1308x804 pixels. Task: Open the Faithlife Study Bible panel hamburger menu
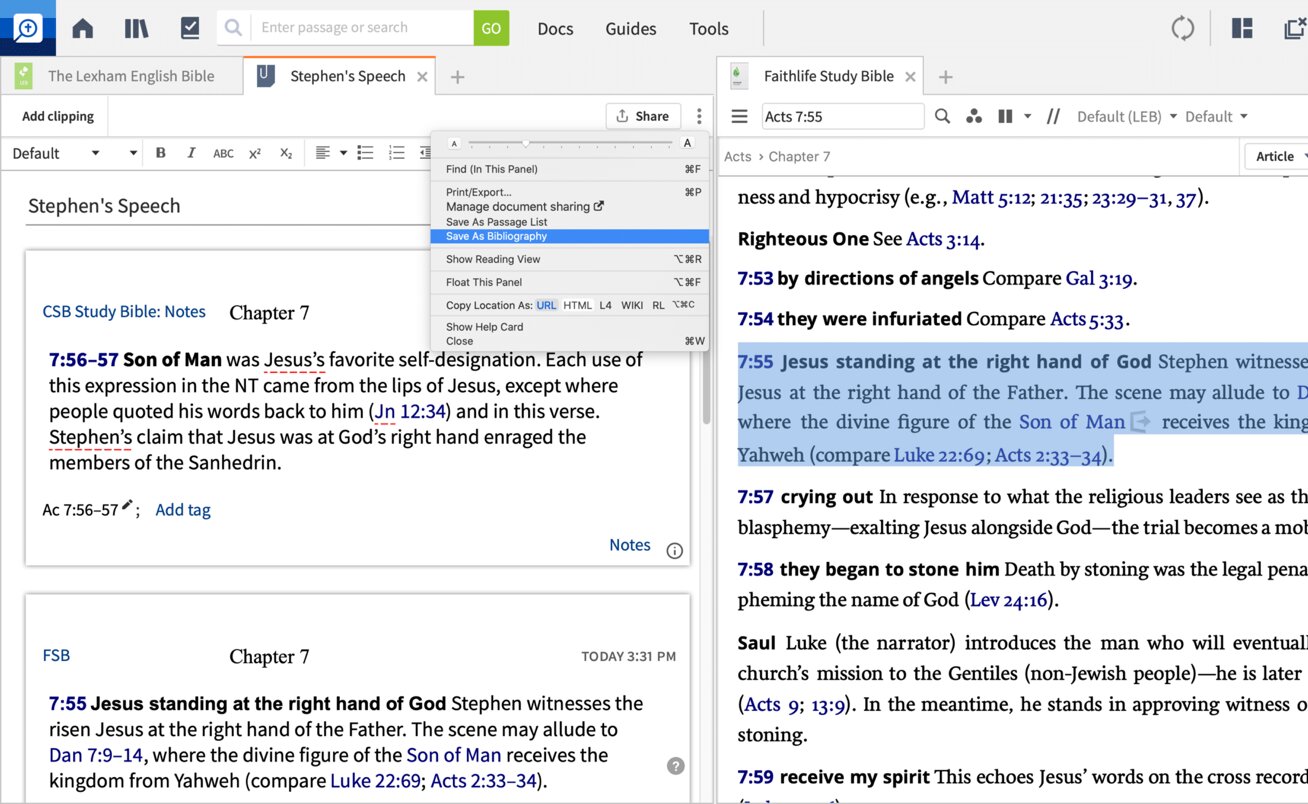[x=739, y=117]
